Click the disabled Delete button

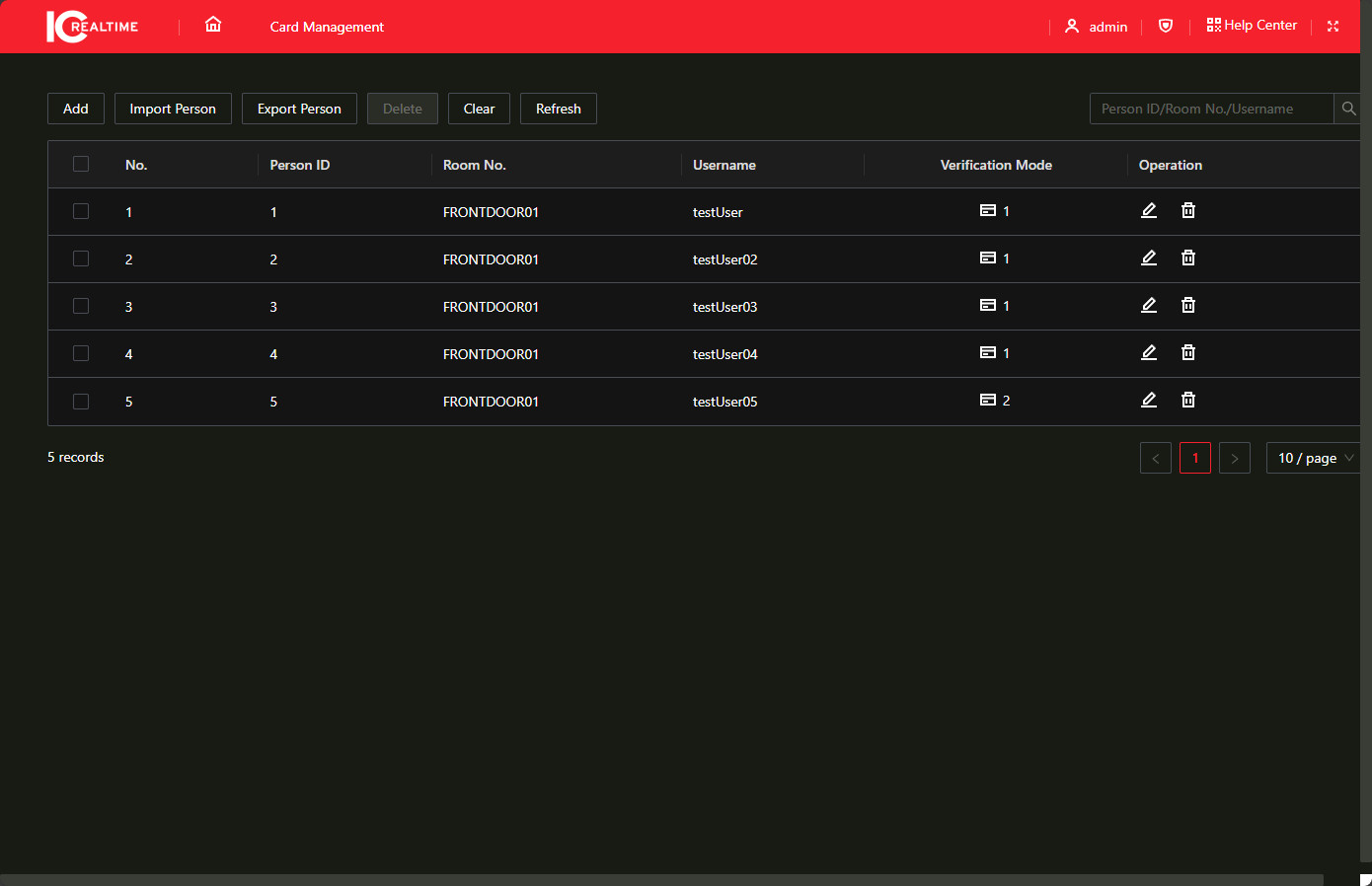click(403, 109)
